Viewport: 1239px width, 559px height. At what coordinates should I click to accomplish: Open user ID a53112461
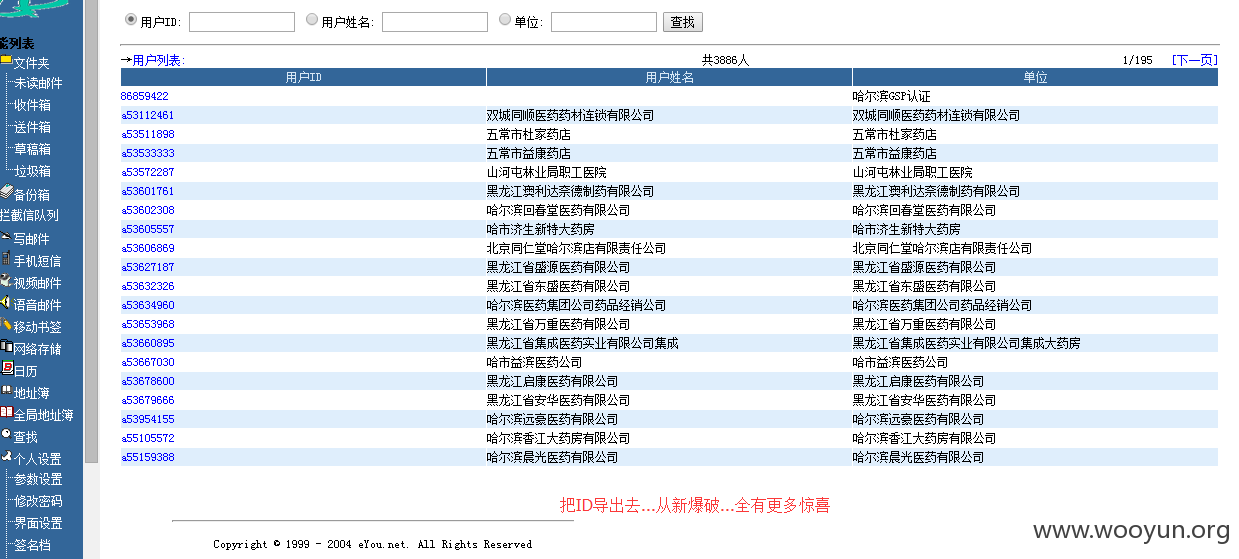[x=148, y=115]
